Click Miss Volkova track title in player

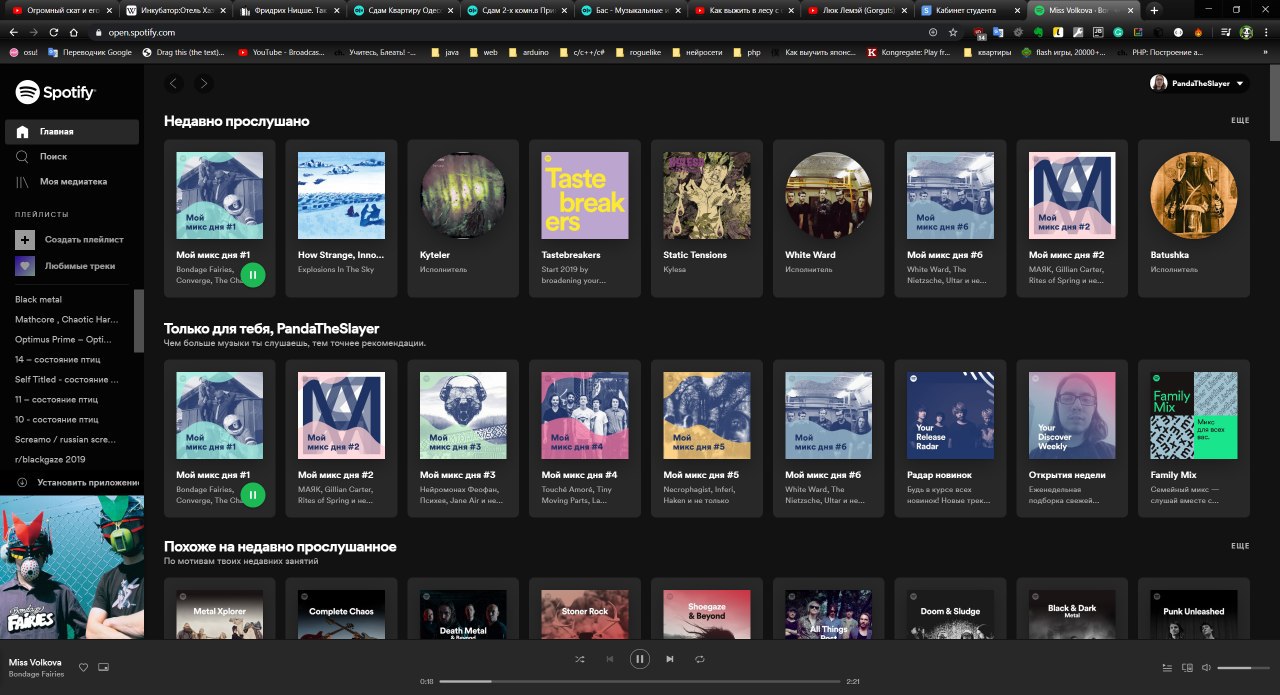point(35,662)
